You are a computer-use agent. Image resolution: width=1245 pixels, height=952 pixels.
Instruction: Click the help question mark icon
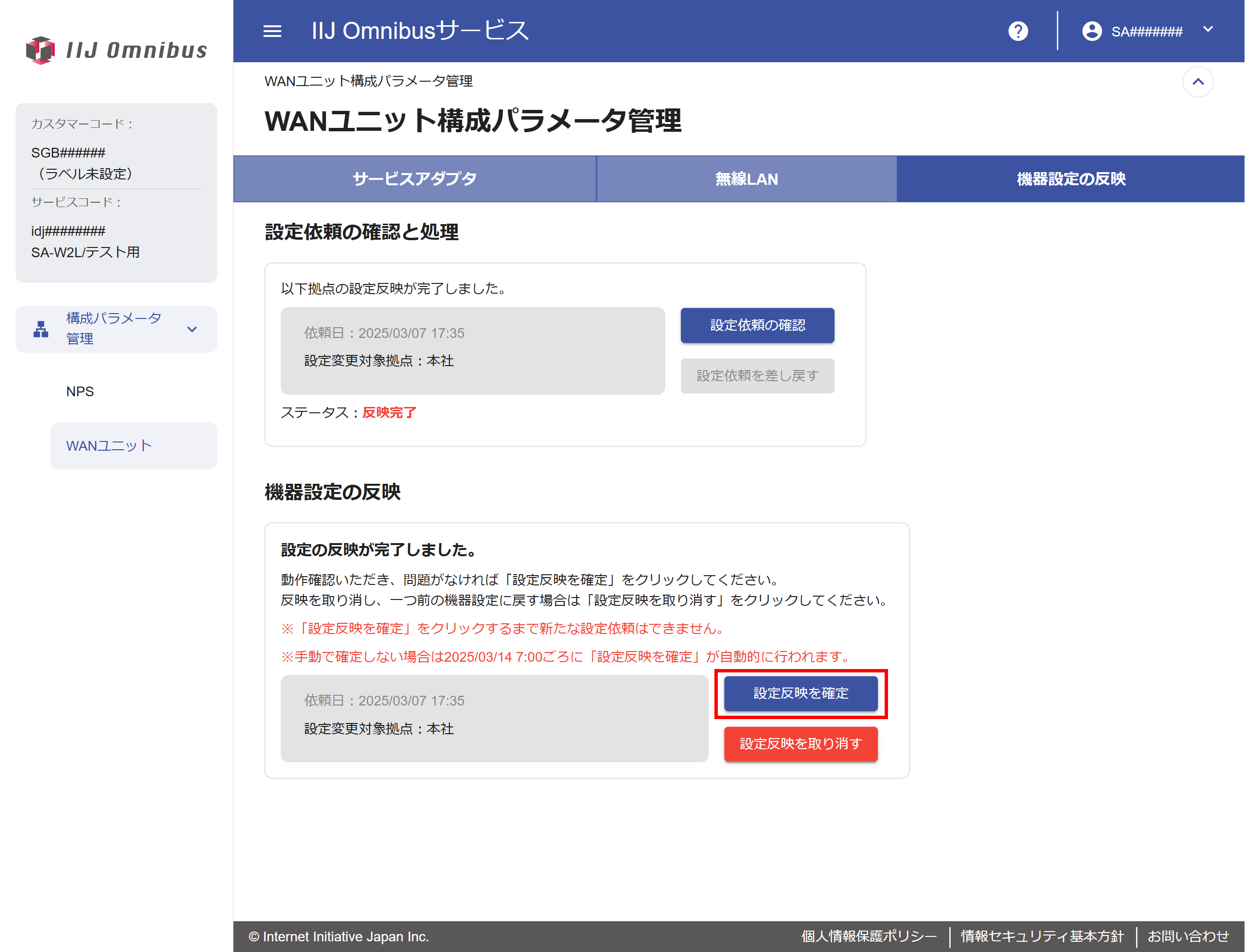point(1018,31)
